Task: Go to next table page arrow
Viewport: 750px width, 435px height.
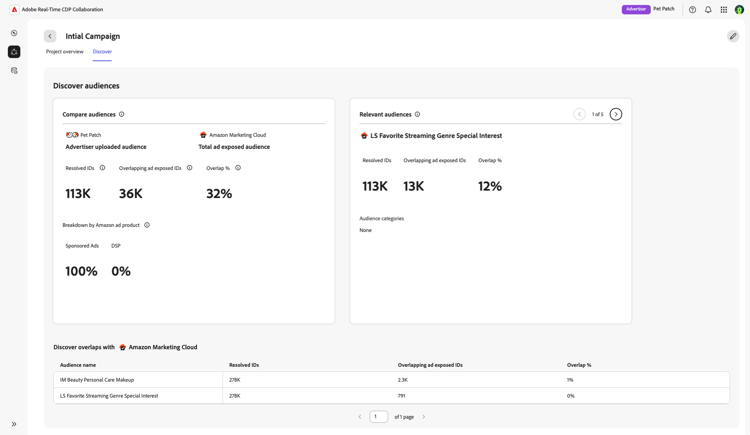Action: 424,417
